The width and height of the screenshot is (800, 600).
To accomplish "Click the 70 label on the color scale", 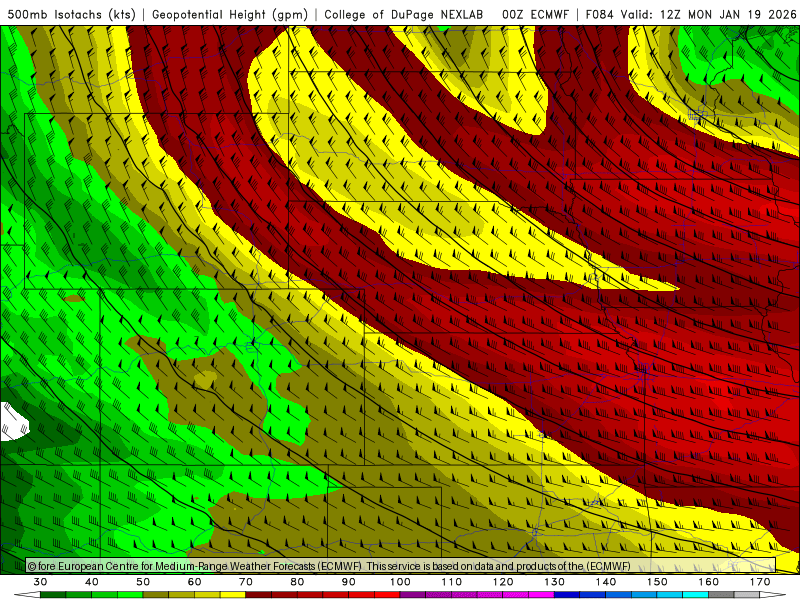I will pyautogui.click(x=246, y=582).
